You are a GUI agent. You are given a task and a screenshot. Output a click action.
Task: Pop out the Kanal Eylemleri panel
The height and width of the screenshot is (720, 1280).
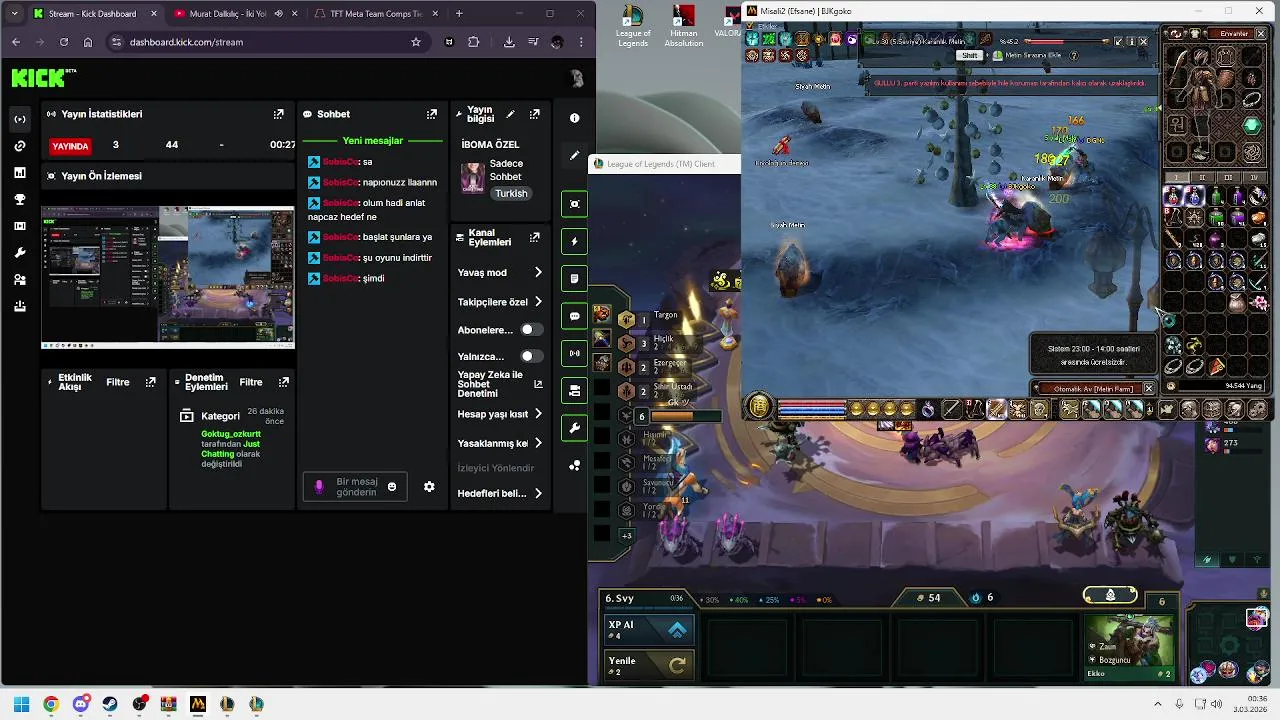tap(535, 237)
